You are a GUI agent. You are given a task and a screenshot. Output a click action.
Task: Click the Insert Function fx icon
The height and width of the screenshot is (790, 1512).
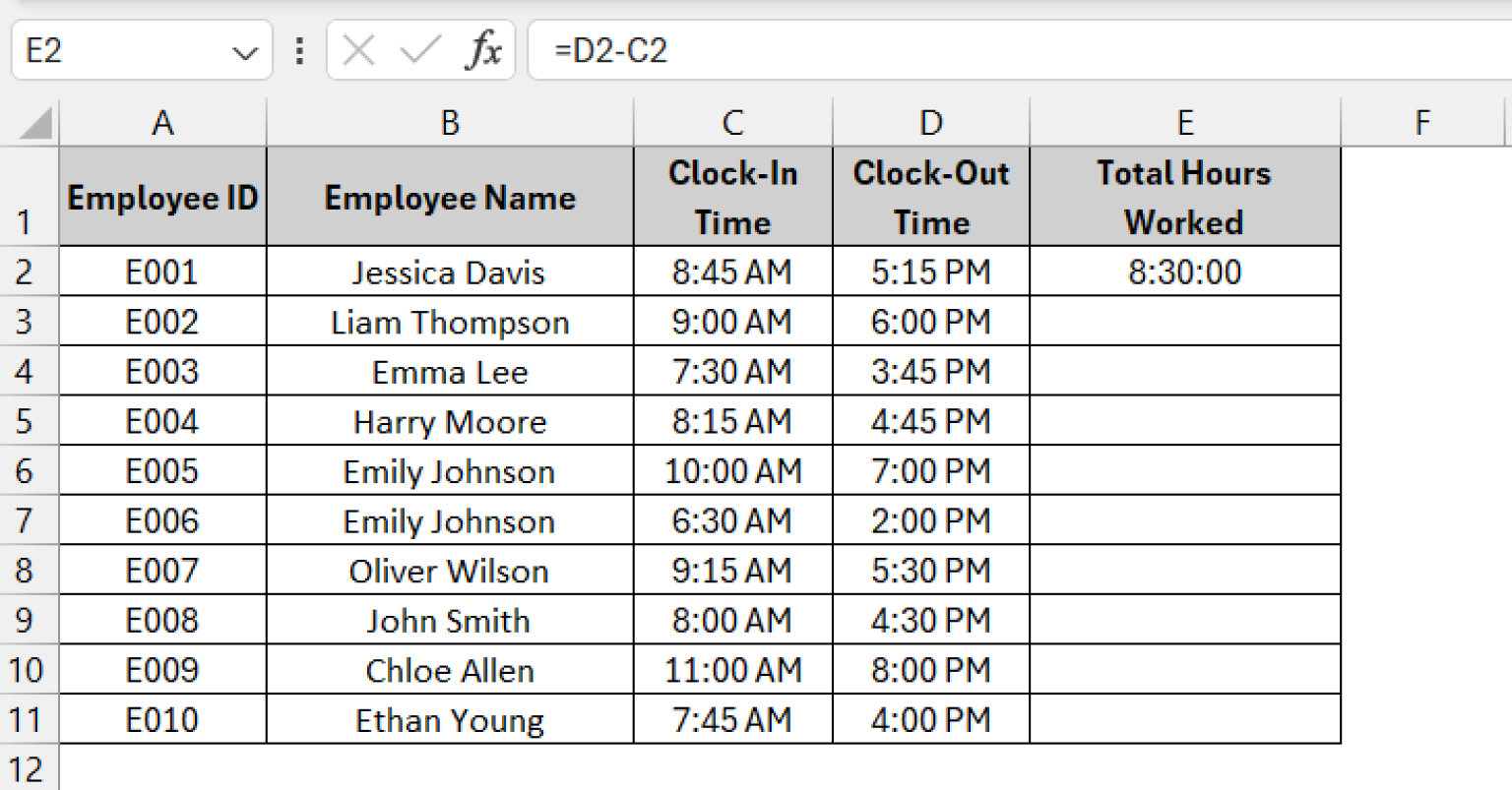click(x=481, y=49)
